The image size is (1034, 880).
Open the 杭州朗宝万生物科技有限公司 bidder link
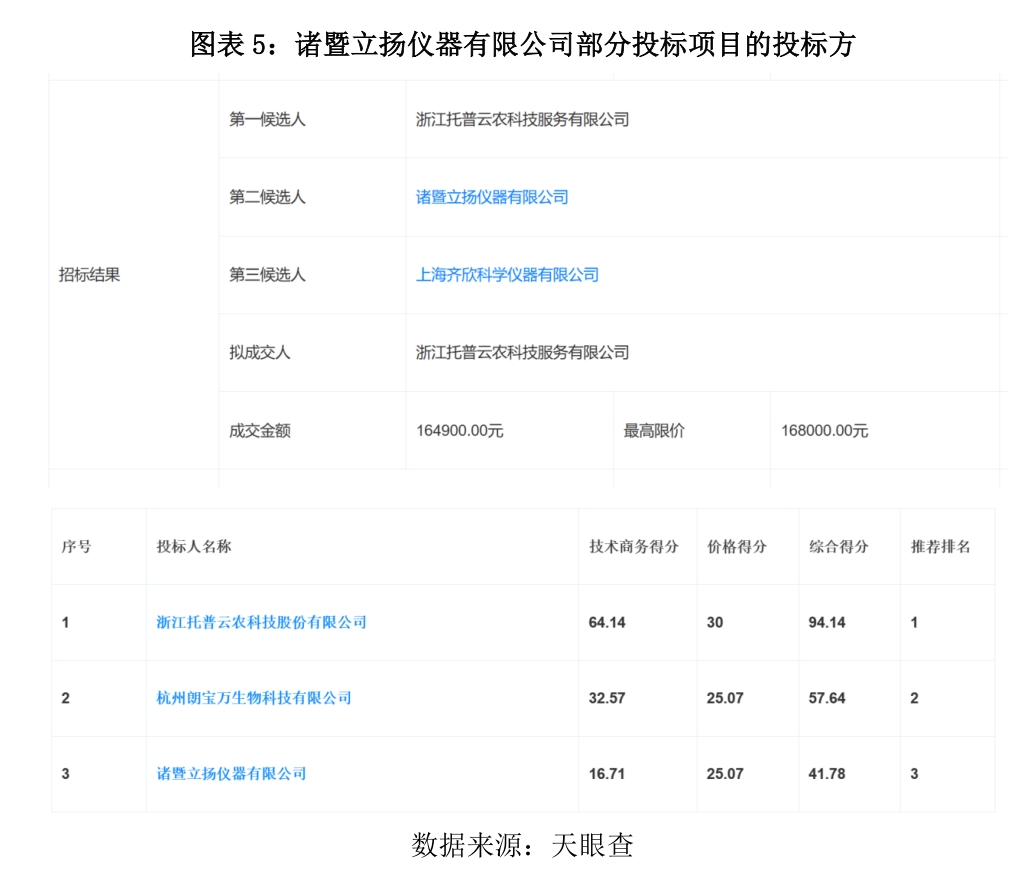(x=254, y=698)
